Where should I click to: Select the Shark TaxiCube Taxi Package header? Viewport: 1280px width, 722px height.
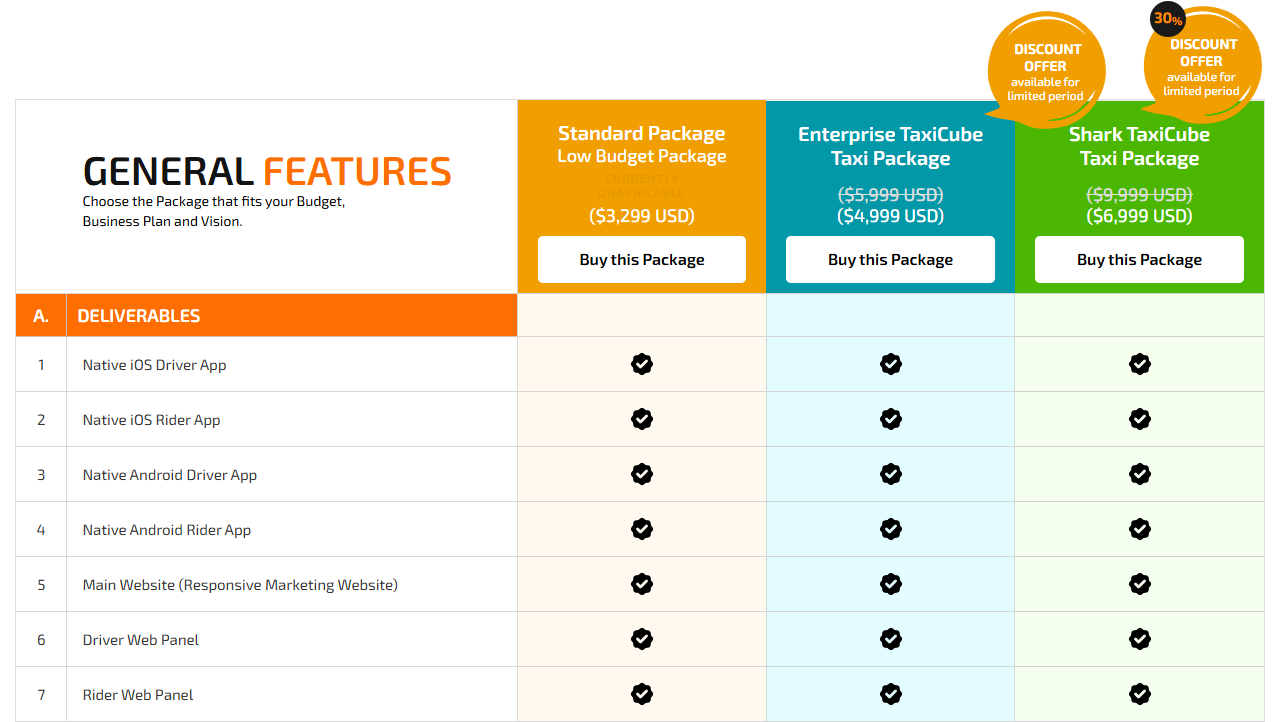pyautogui.click(x=1139, y=146)
